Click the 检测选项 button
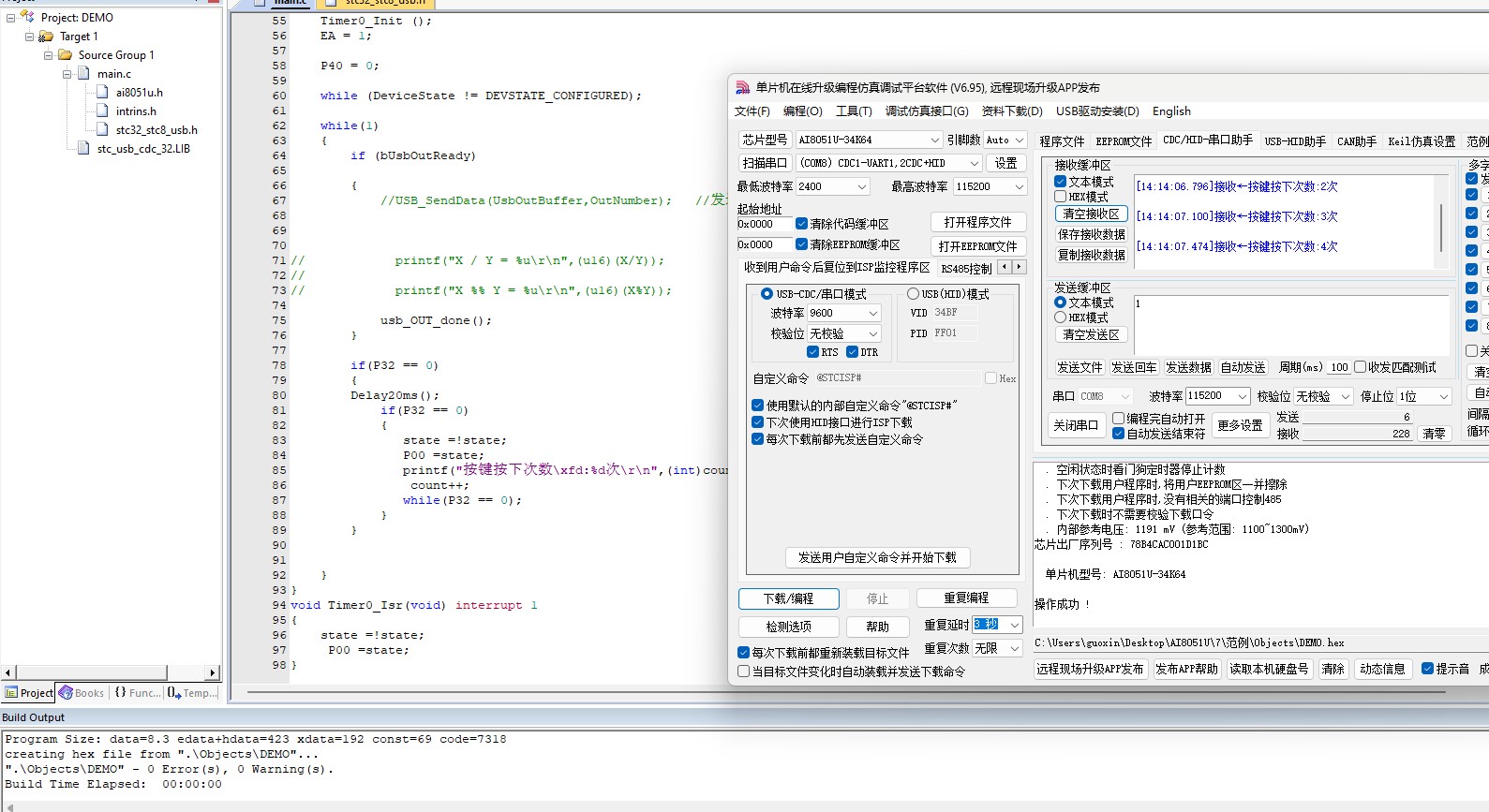 click(x=788, y=627)
